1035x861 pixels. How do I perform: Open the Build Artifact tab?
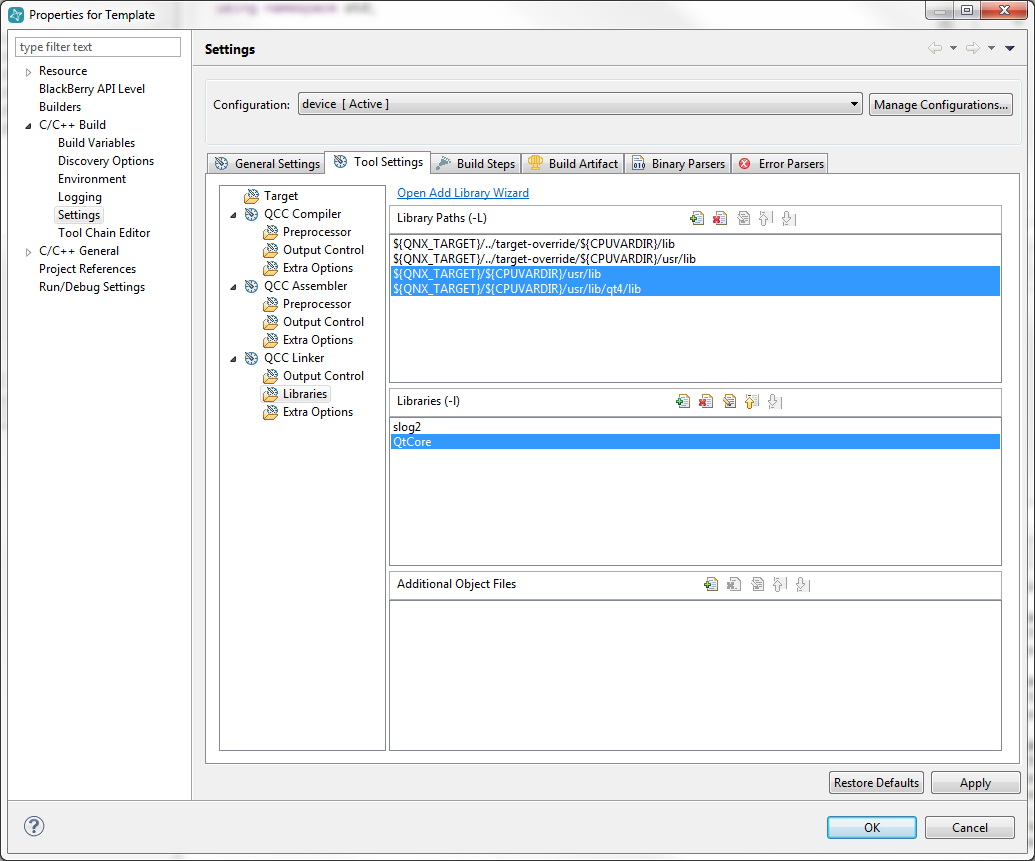pyautogui.click(x=573, y=164)
